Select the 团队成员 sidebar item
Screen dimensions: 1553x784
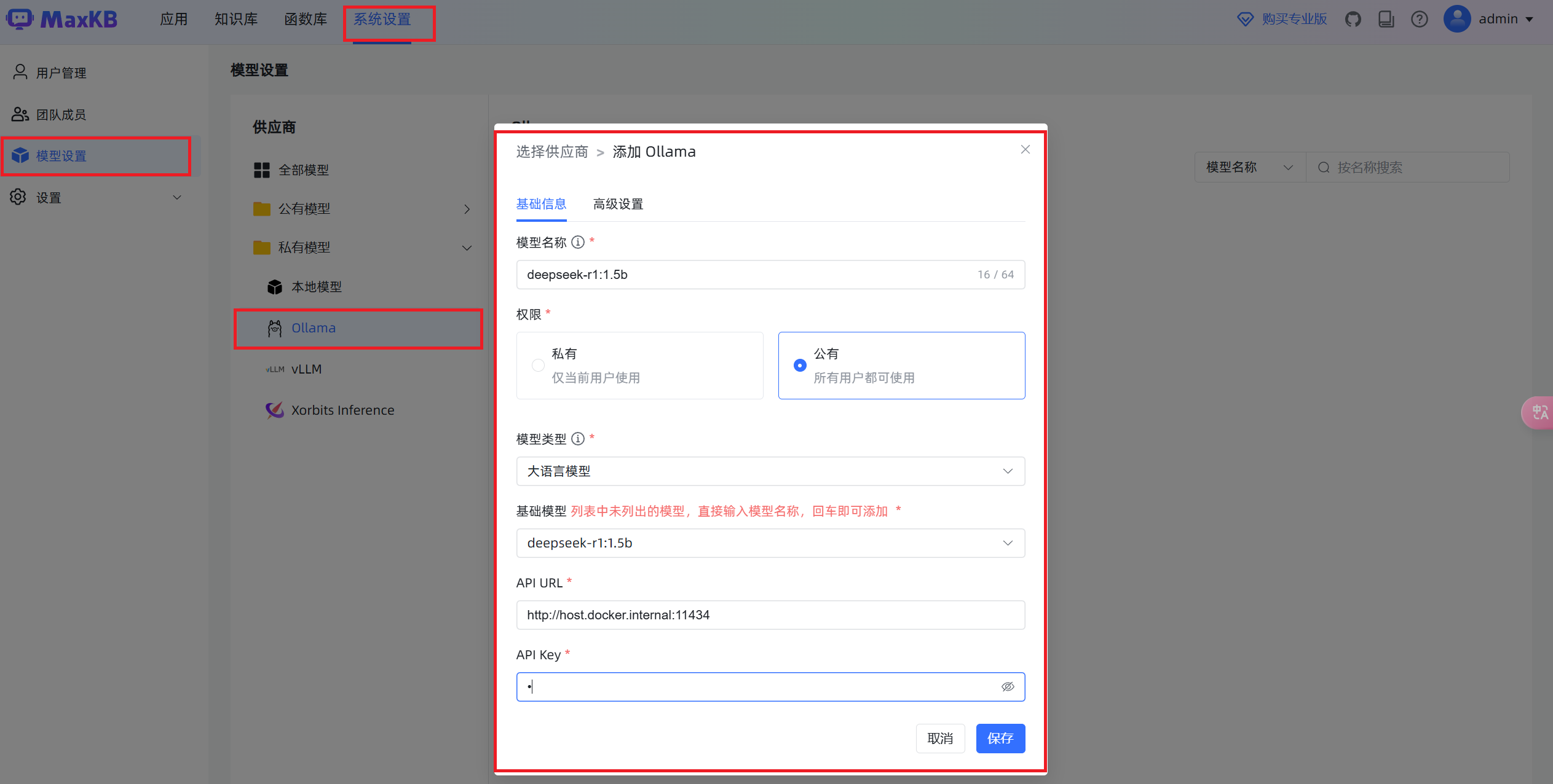(60, 114)
